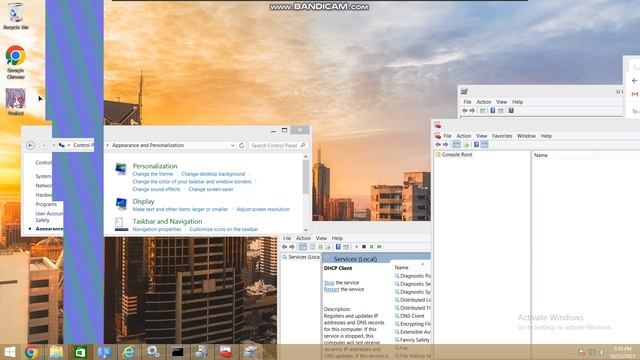
Task: Open the address bar dropdown in Control Panel
Action: 232,145
